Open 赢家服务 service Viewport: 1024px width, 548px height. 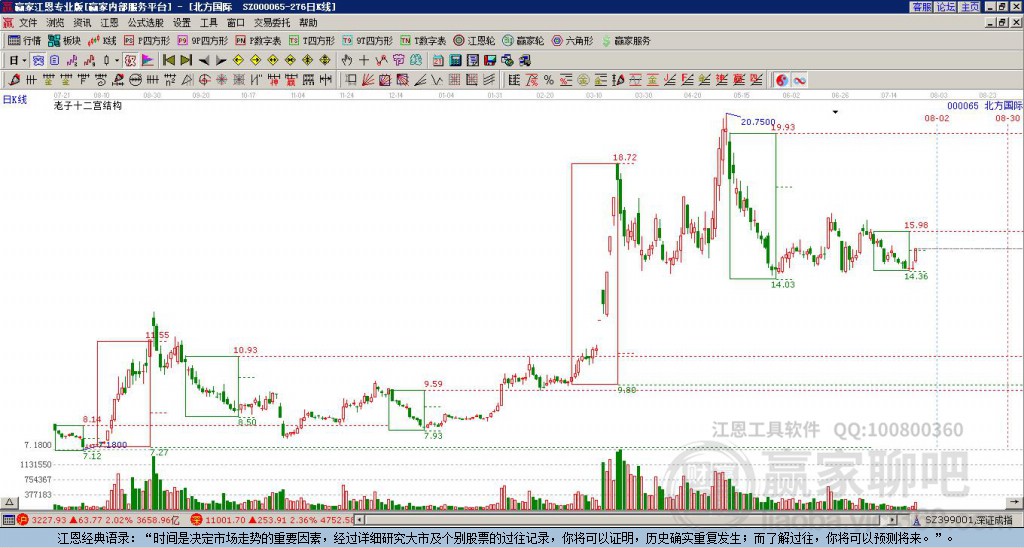[x=626, y=40]
